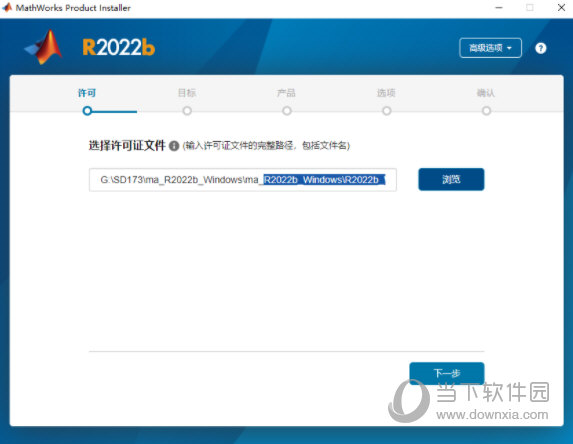Click the 下一步 next button
The width and height of the screenshot is (573, 444).
pyautogui.click(x=447, y=373)
